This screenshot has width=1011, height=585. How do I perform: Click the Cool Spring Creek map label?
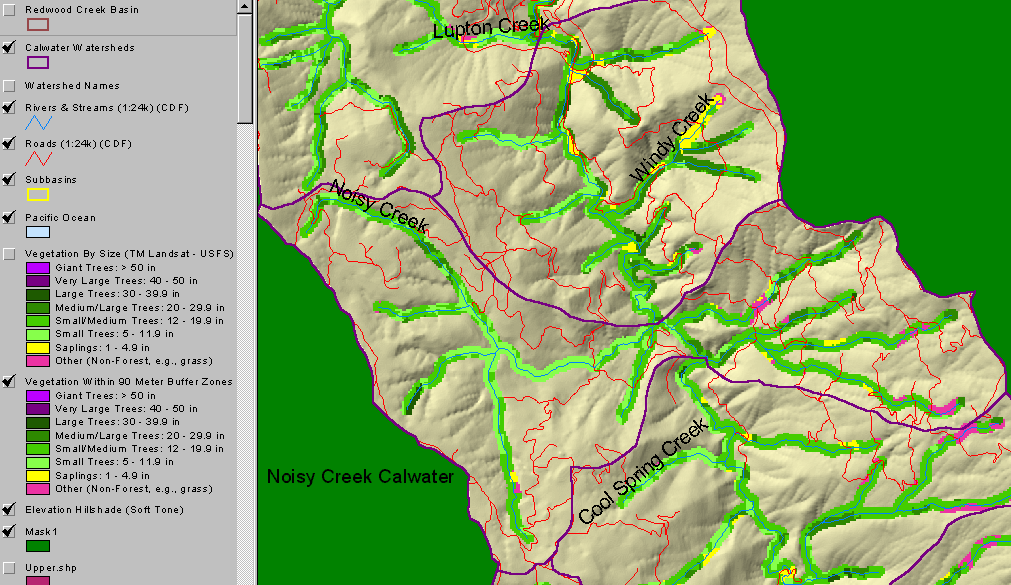pos(643,471)
